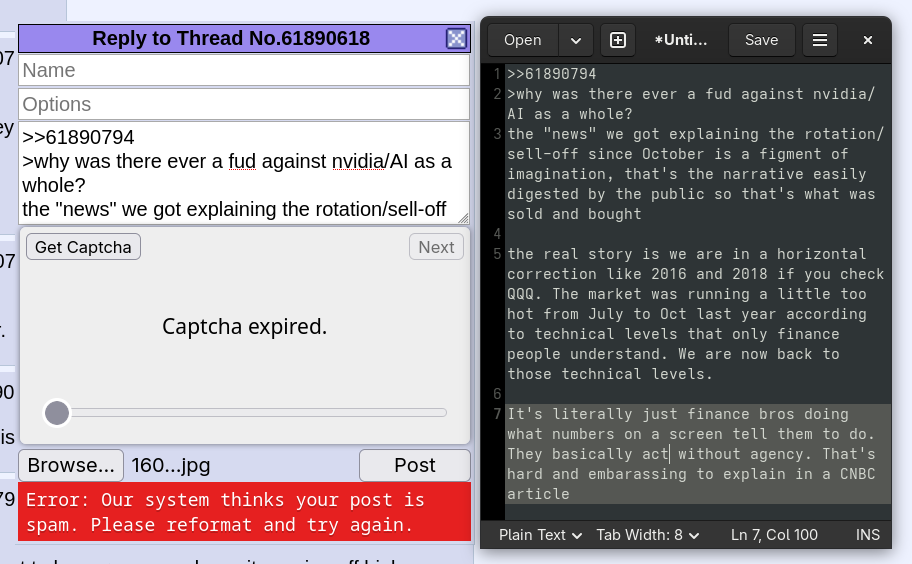The image size is (912, 564).
Task: Open a file in text editor
Action: [522, 40]
